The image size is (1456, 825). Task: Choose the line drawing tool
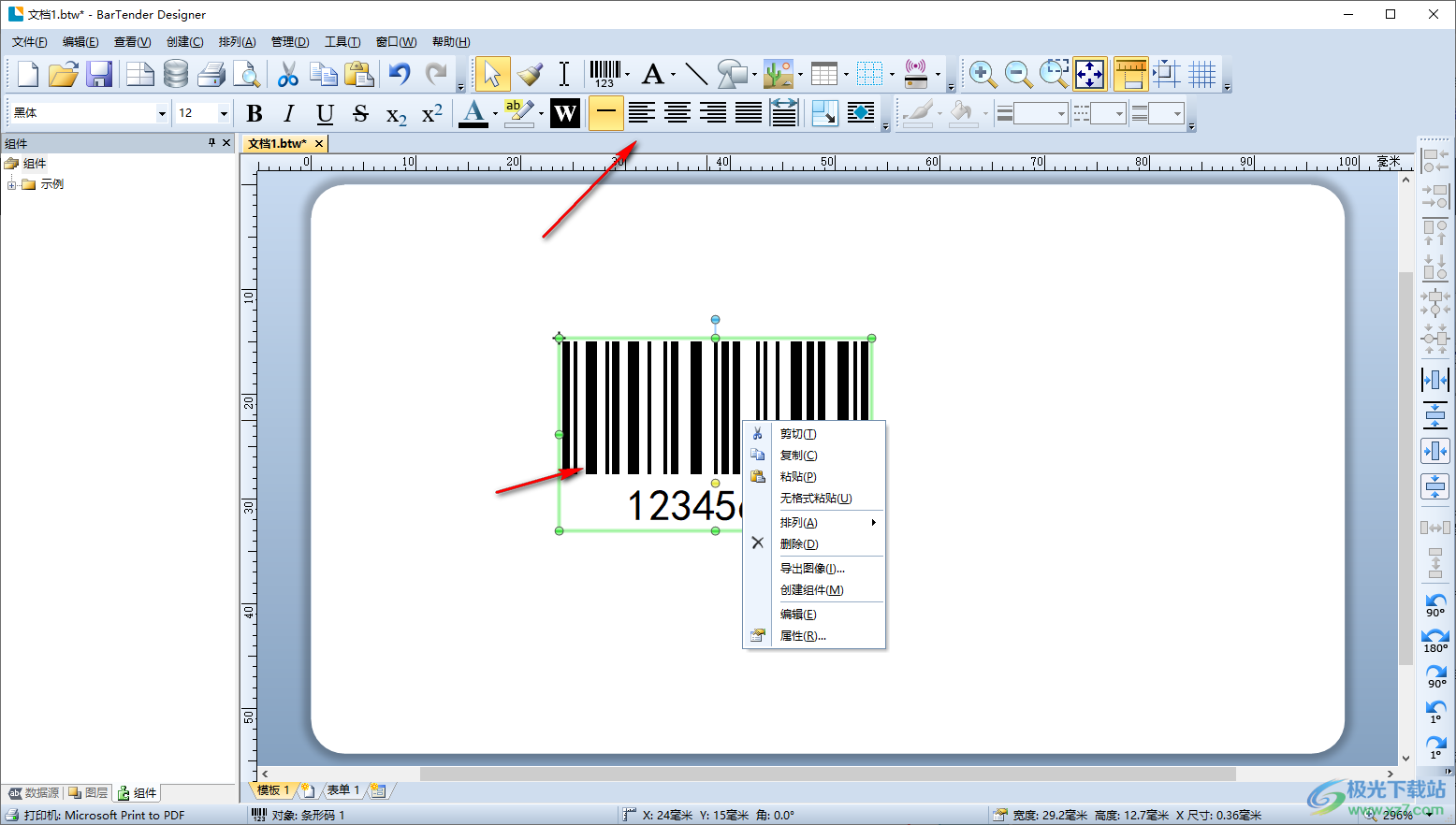click(x=696, y=74)
